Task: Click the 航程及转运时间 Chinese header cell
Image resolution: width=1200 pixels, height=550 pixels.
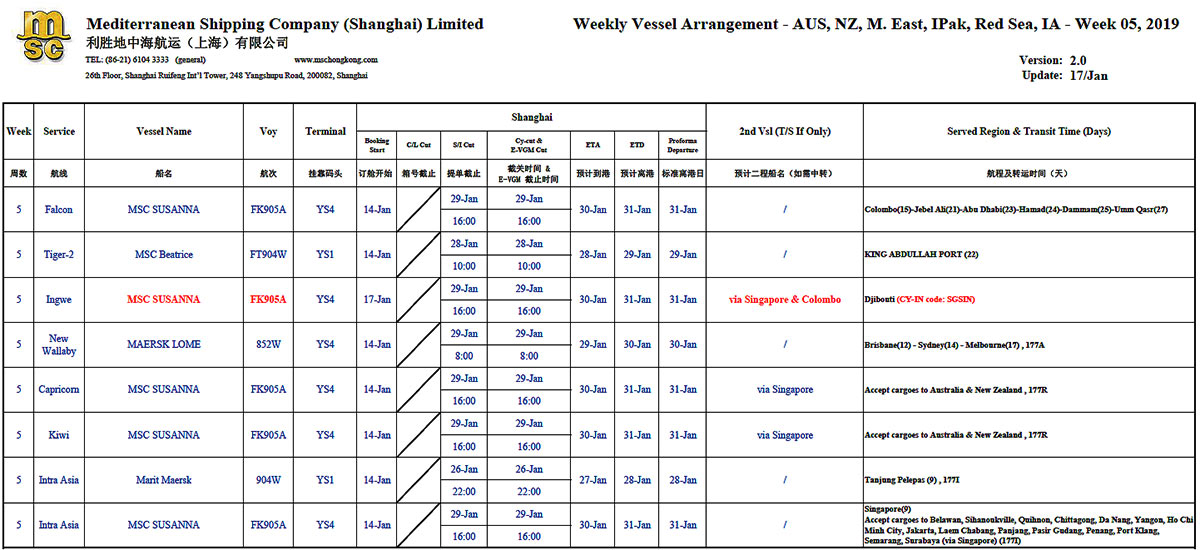Action: (1029, 173)
